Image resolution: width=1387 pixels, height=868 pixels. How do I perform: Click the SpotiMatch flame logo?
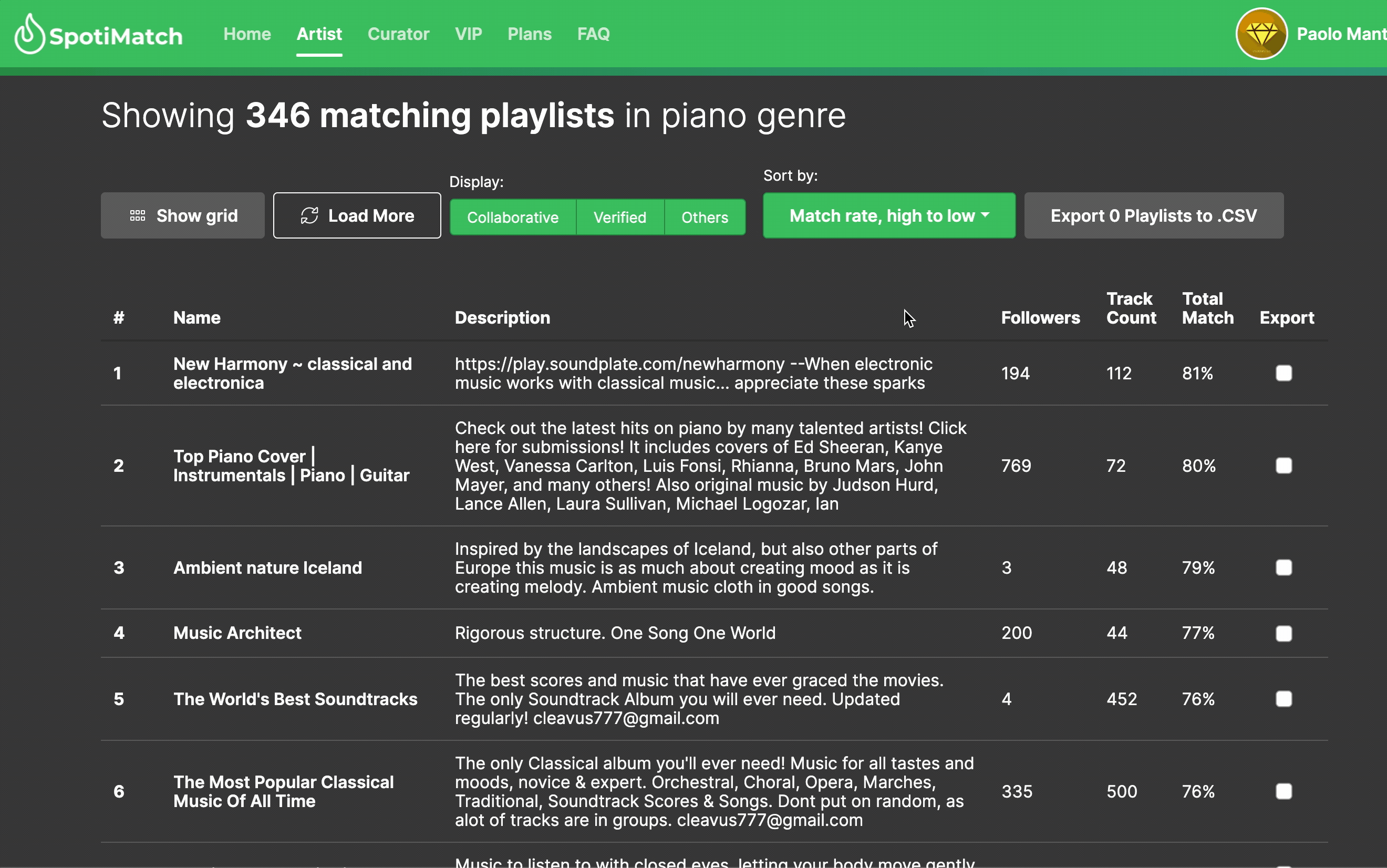[x=30, y=35]
